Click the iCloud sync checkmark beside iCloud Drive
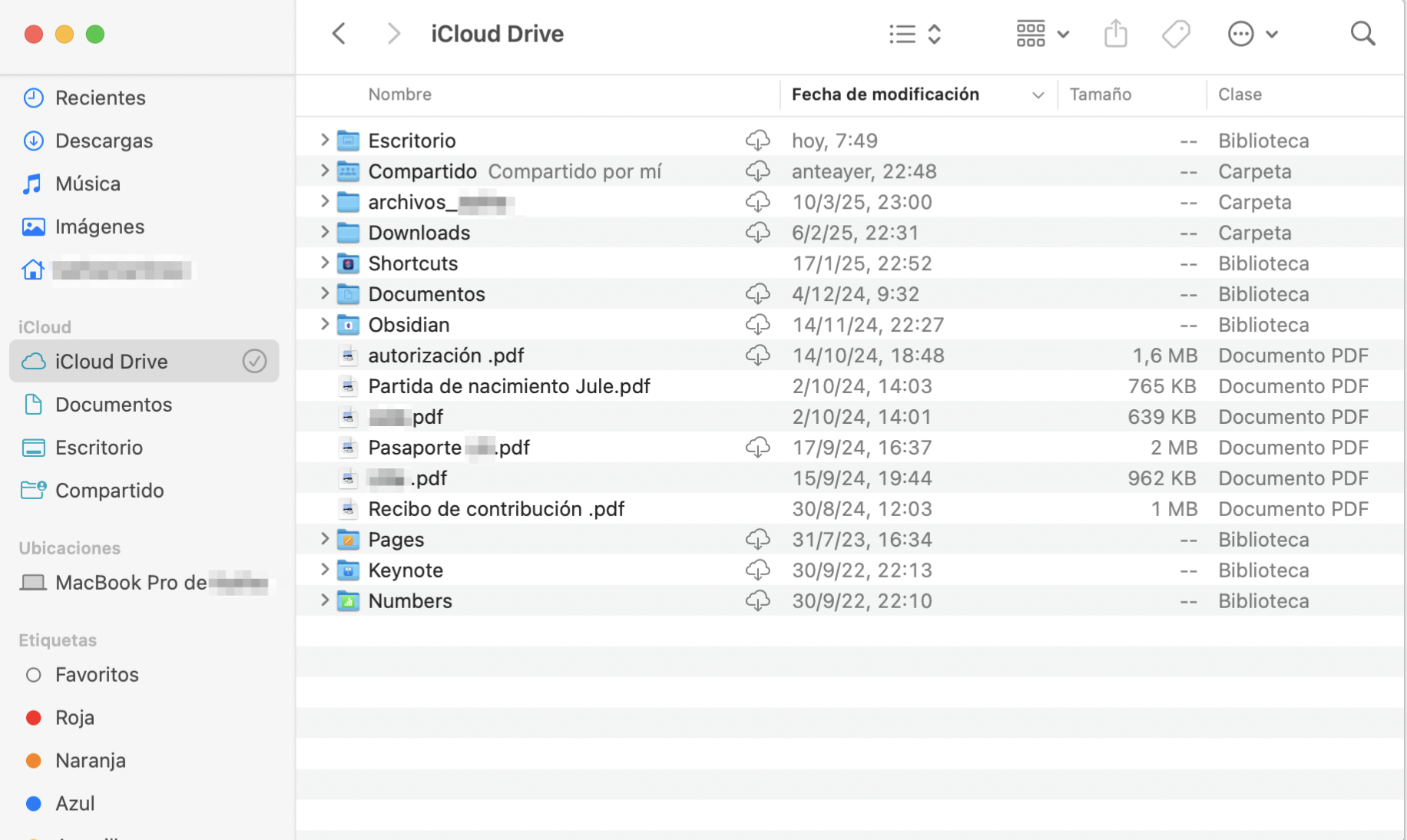Screen dimensions: 1407x840 [x=254, y=361]
